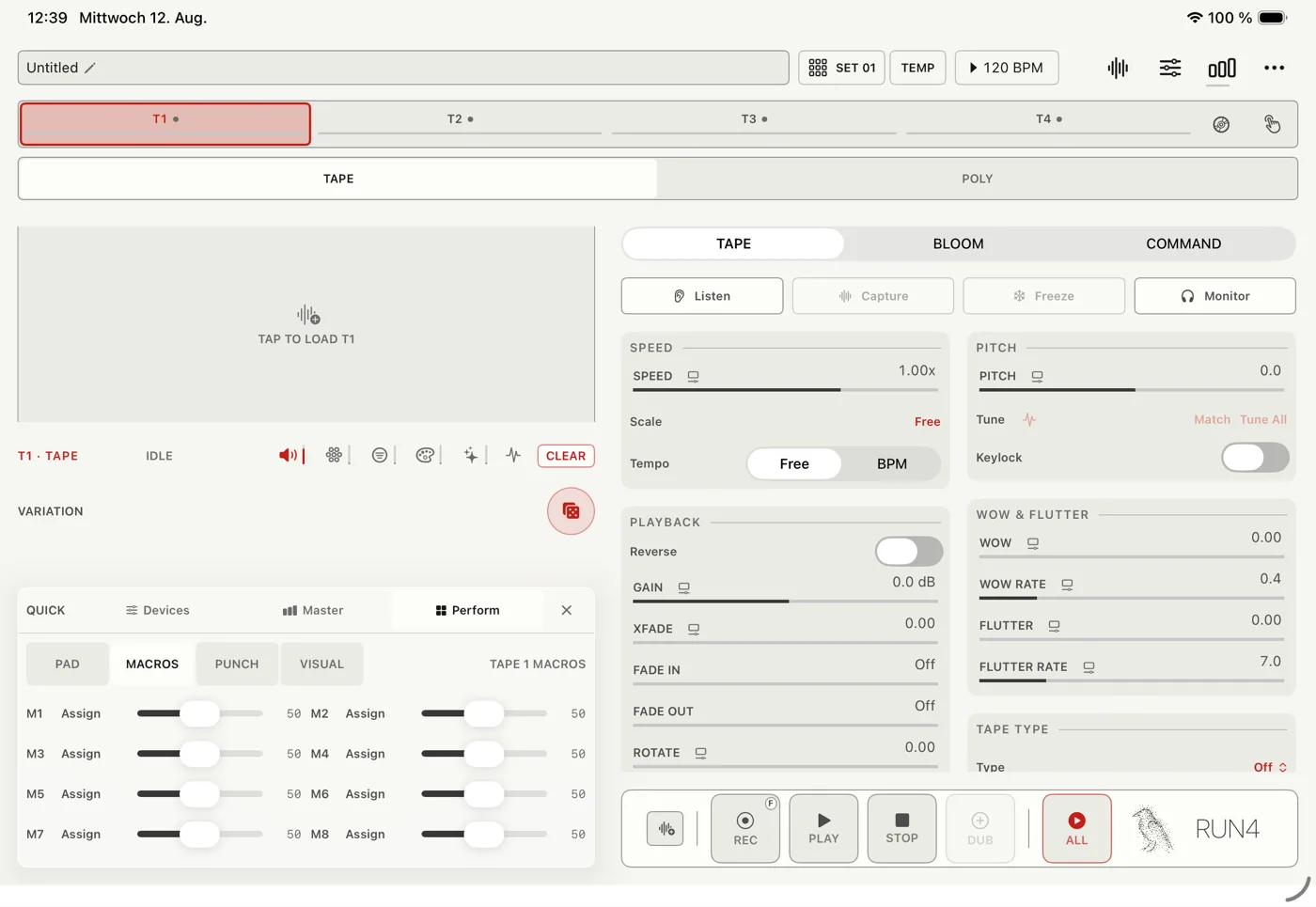The height and width of the screenshot is (907, 1316).
Task: Open the waveform view icon in top bar
Action: tap(1118, 68)
